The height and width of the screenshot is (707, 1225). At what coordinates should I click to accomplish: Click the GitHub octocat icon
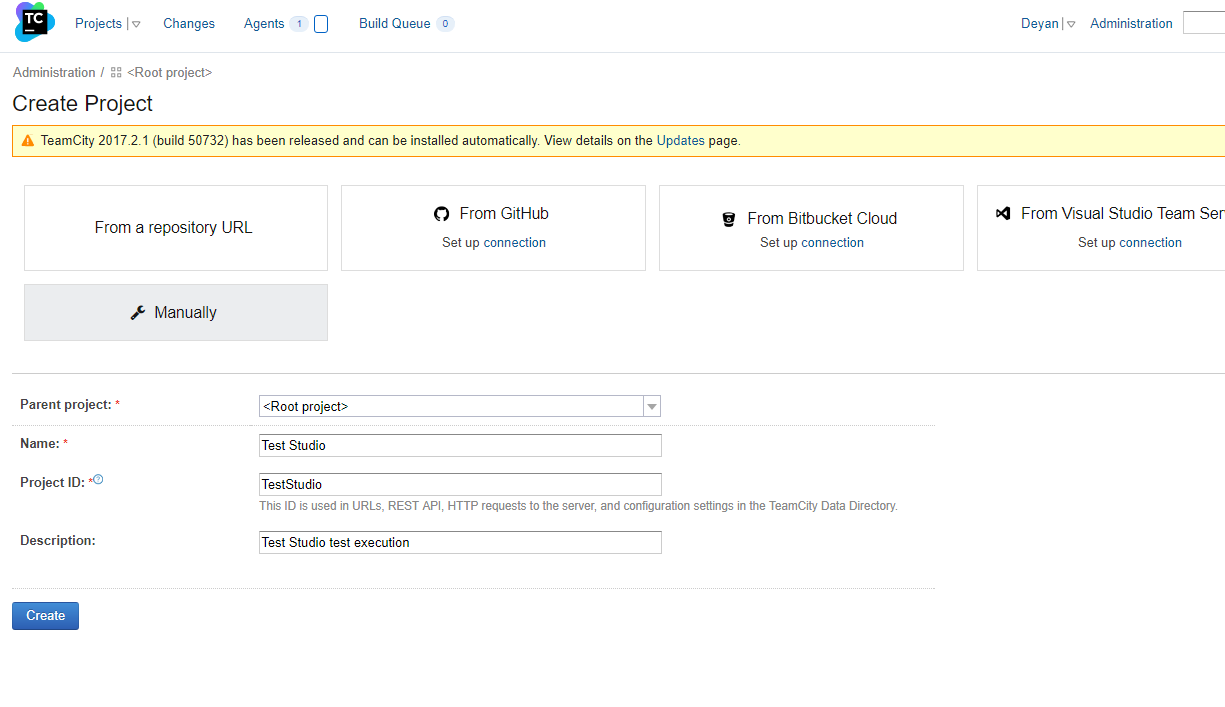442,214
